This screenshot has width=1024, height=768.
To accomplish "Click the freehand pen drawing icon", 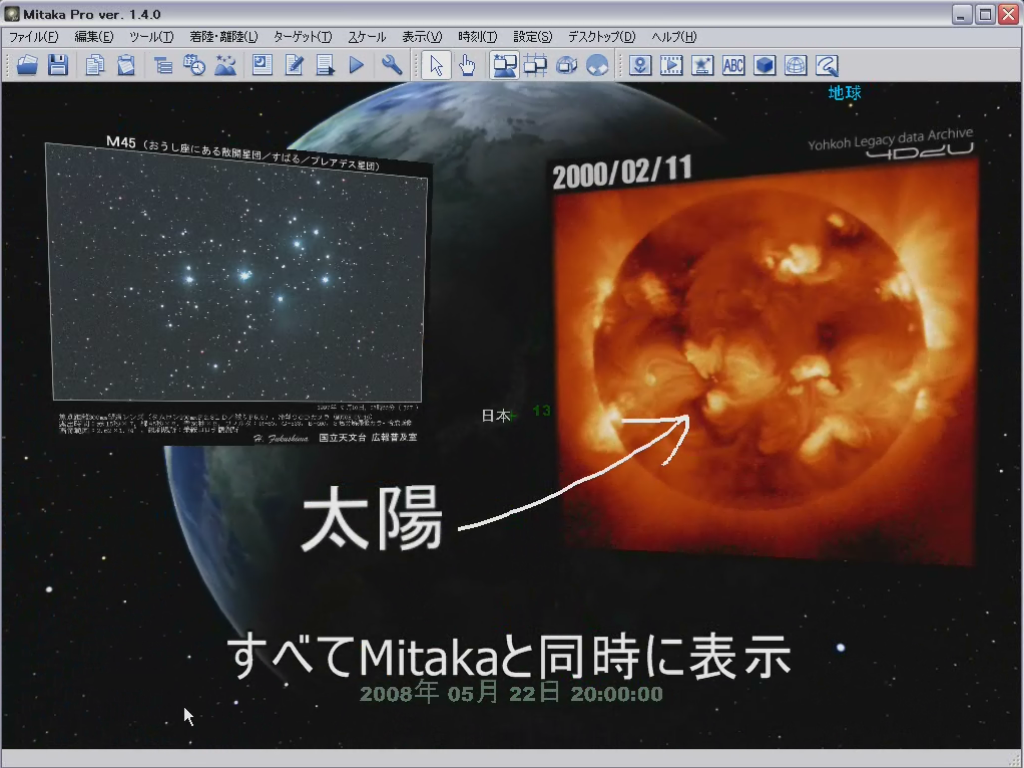I will click(x=827, y=65).
